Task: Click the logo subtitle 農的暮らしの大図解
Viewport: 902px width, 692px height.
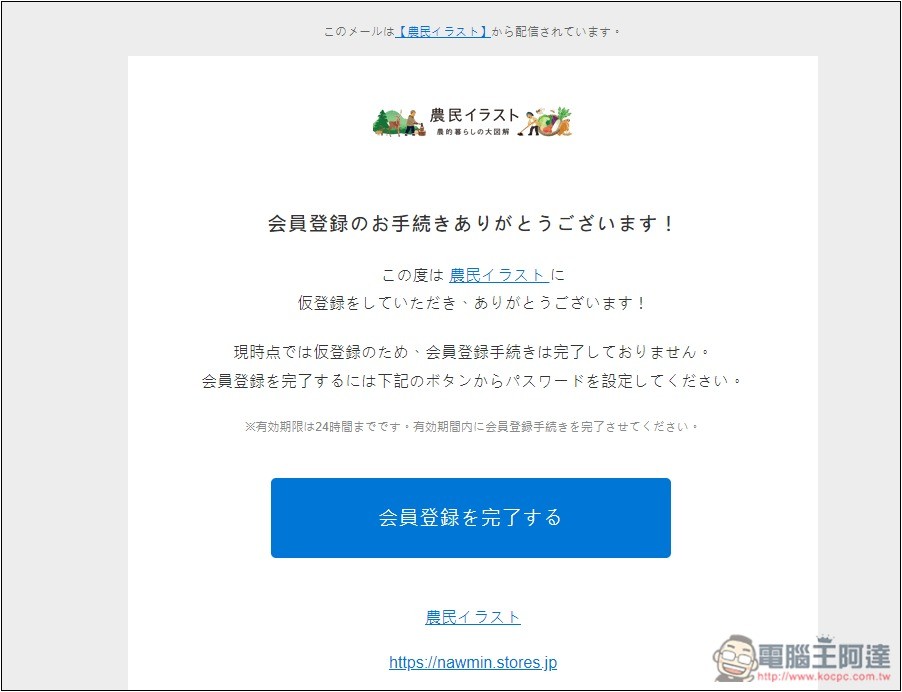Action: [473, 133]
